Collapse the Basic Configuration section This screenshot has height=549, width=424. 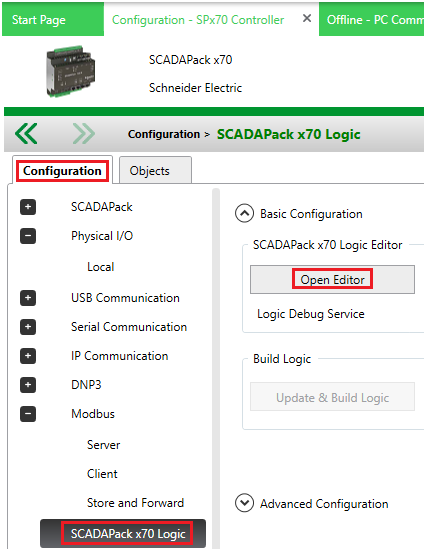tap(244, 213)
